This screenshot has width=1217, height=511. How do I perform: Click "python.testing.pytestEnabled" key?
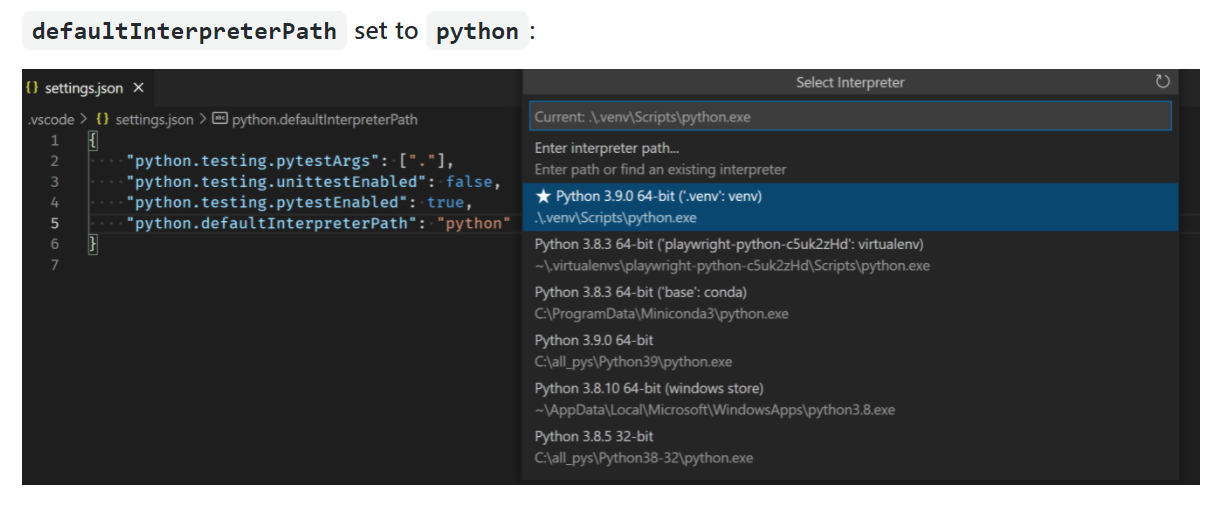coord(268,203)
